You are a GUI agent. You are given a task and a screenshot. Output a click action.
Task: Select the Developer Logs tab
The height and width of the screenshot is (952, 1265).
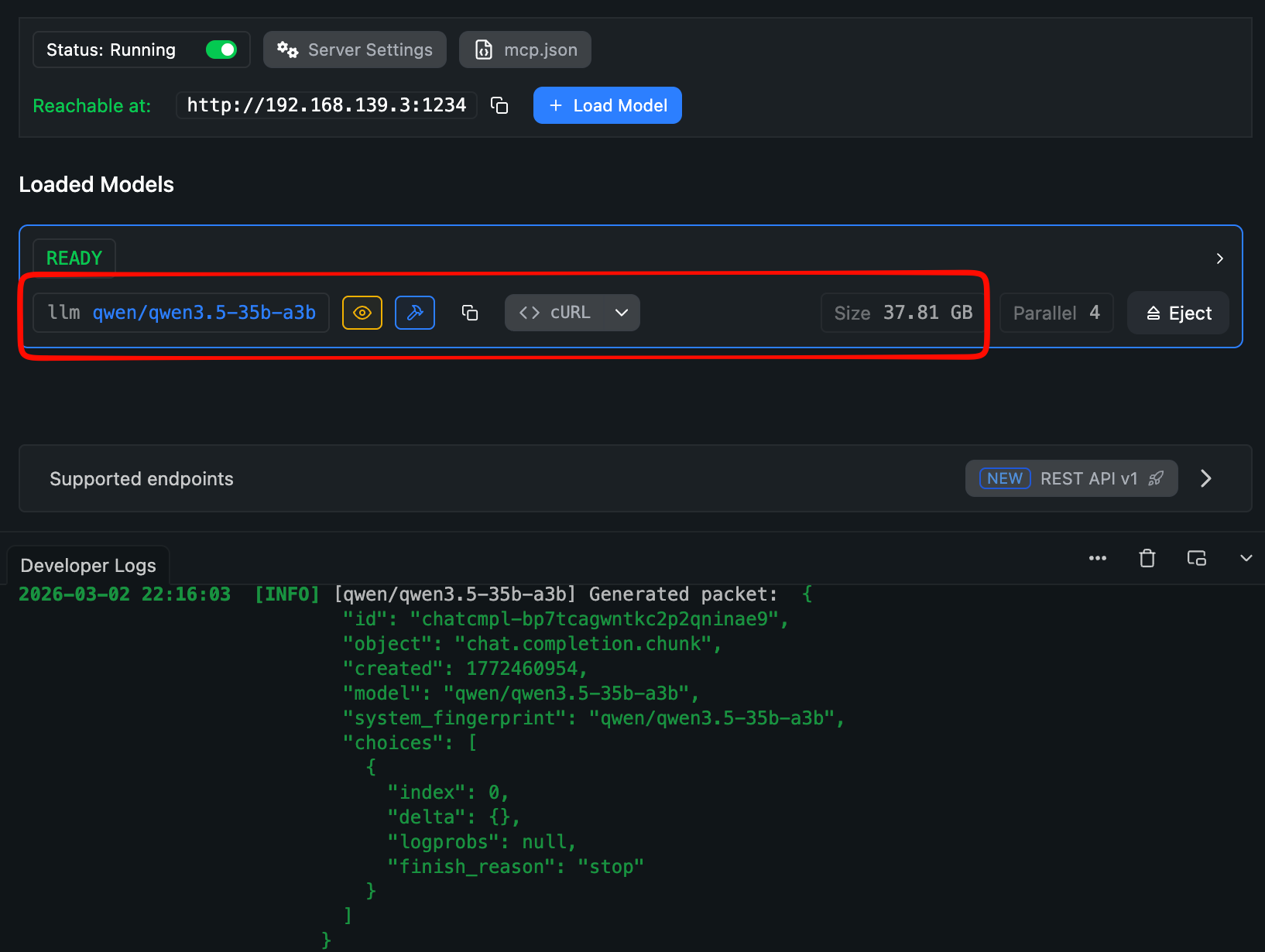(x=88, y=566)
